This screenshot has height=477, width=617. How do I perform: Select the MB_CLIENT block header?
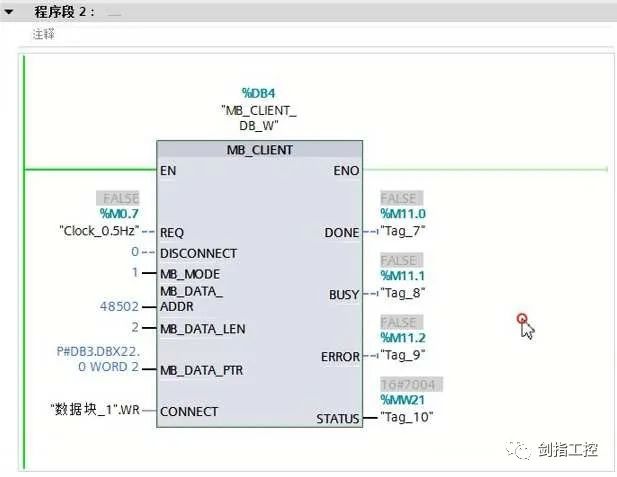(x=259, y=150)
